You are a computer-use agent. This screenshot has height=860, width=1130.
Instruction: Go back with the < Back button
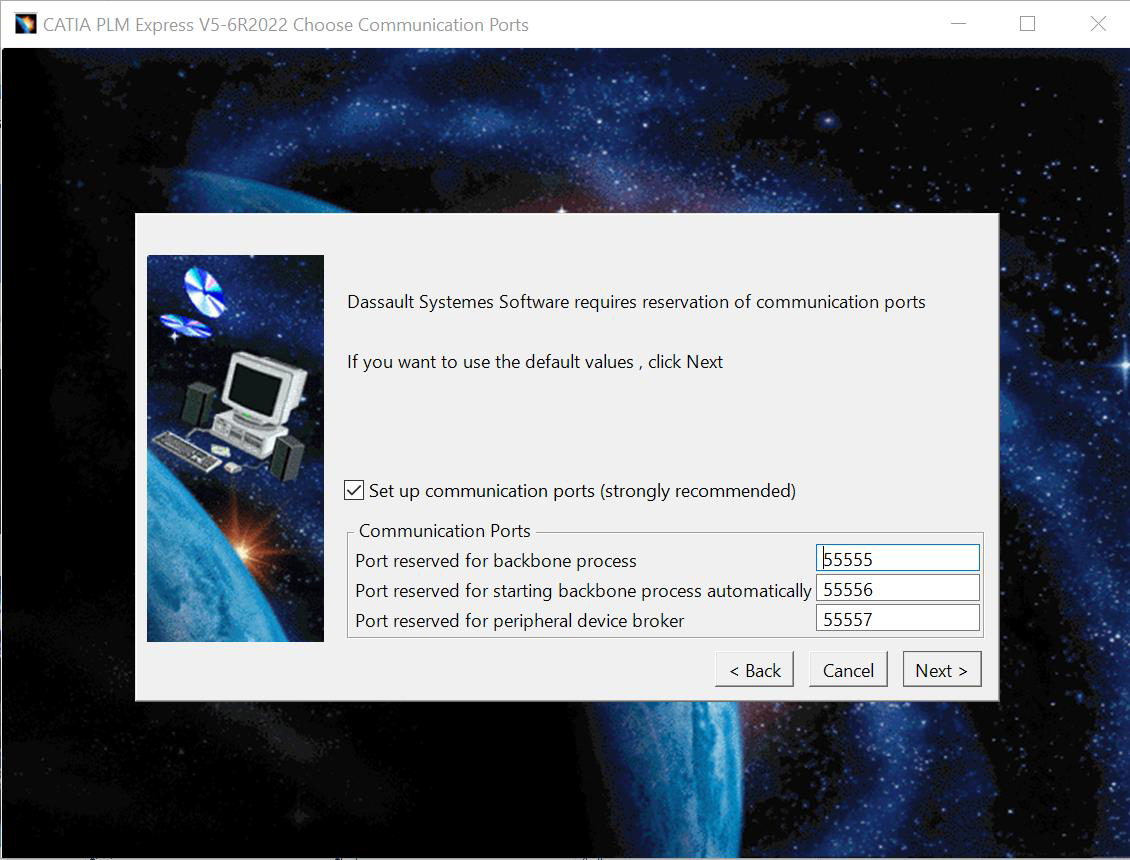coord(754,670)
